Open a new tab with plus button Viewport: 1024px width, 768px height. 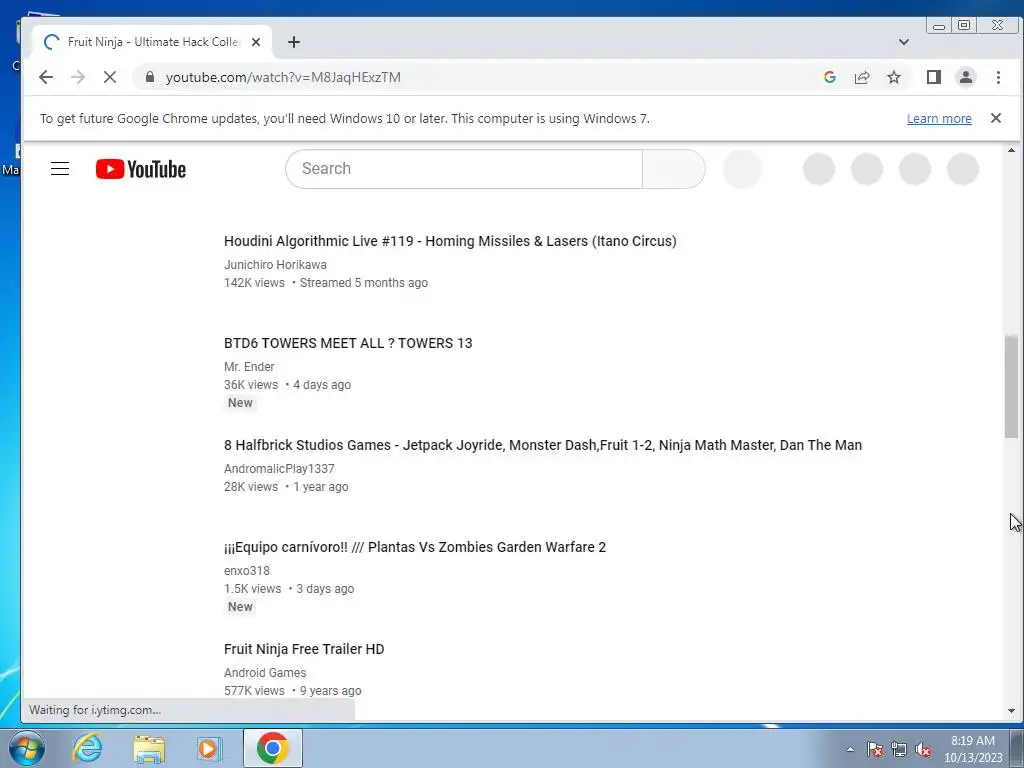(x=294, y=42)
